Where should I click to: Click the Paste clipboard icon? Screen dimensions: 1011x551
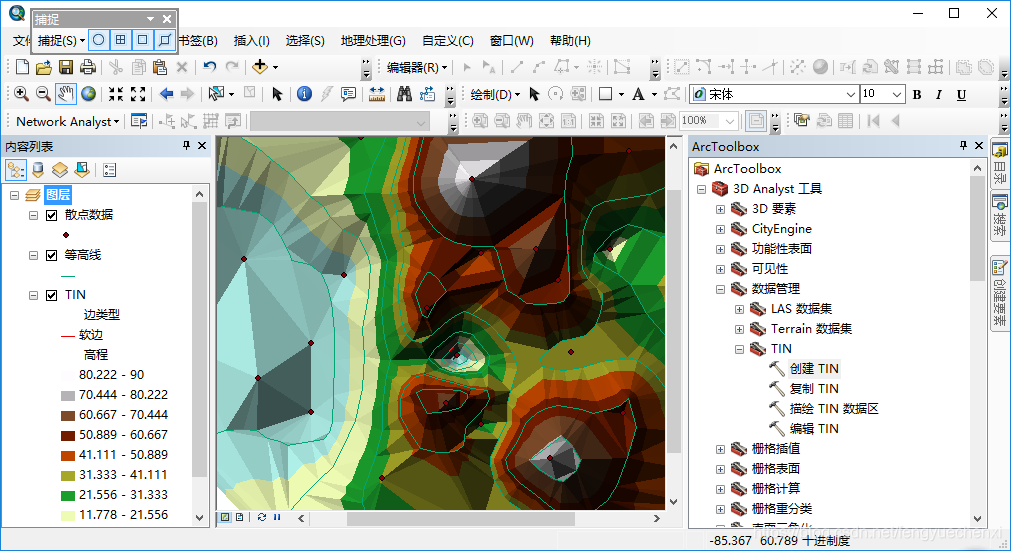pyautogui.click(x=160, y=67)
